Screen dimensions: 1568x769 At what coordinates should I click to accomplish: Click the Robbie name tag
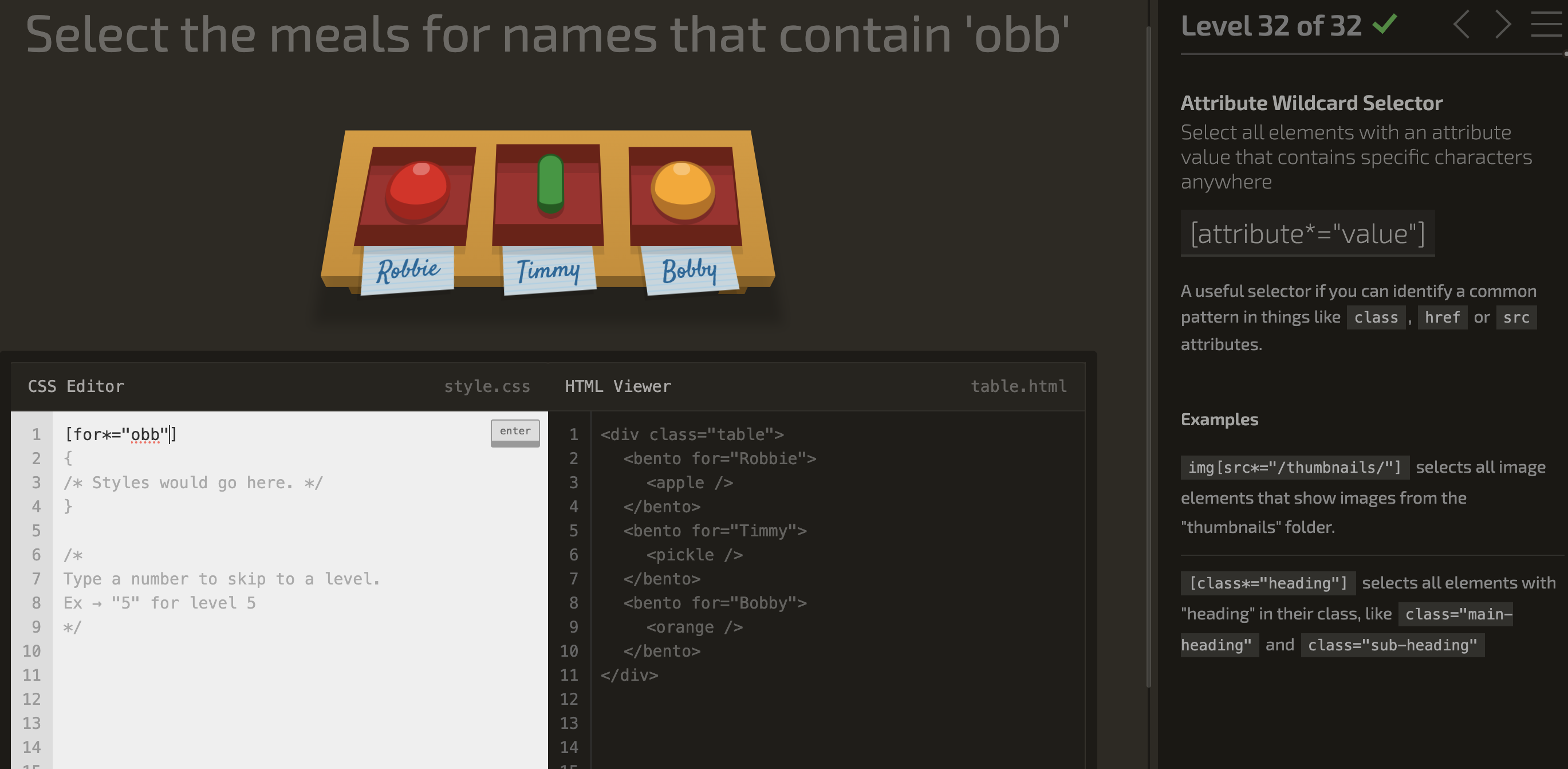[x=407, y=270]
